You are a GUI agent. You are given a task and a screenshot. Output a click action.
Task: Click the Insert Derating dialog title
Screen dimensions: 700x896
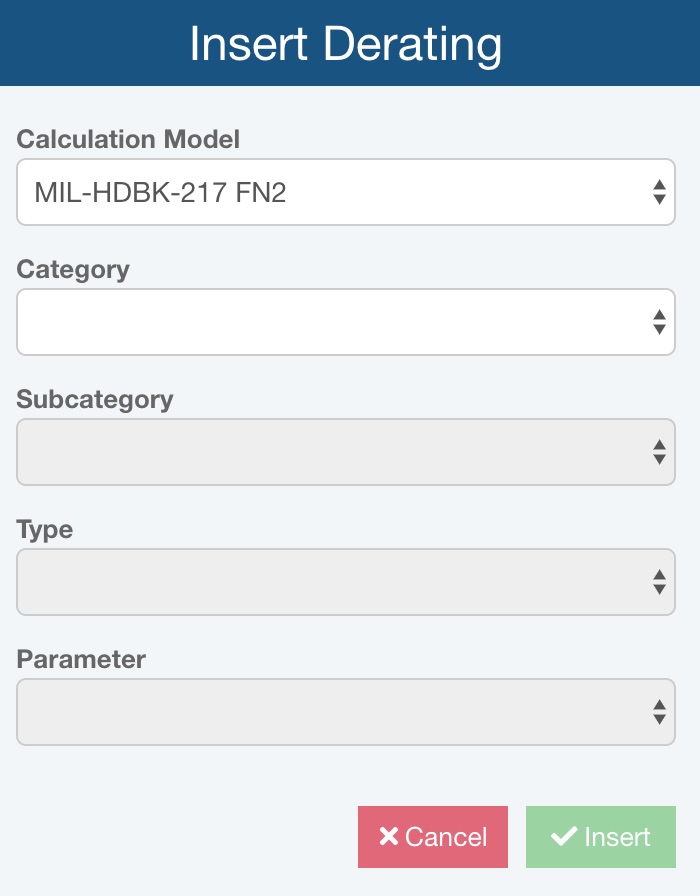coord(346,45)
